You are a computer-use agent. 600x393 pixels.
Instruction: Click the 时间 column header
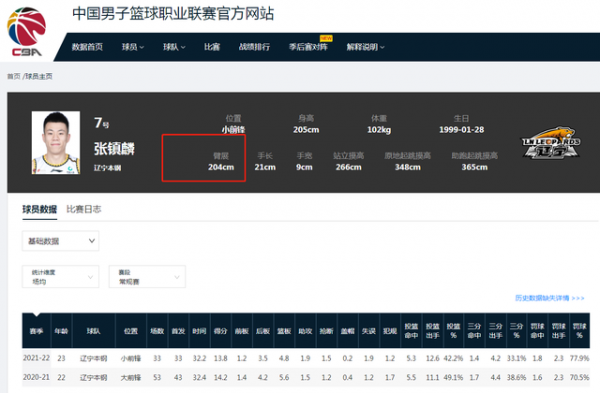tap(199, 331)
